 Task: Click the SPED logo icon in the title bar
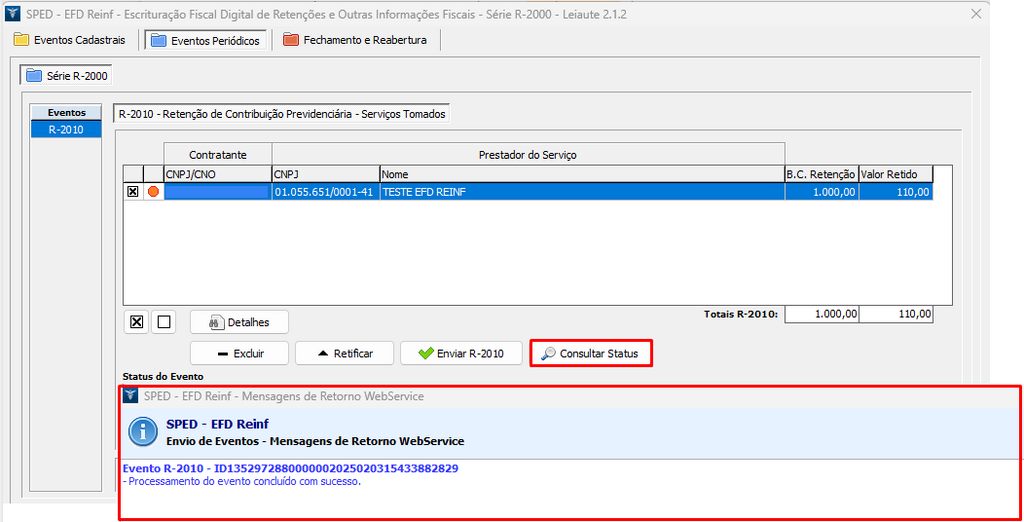(13, 14)
